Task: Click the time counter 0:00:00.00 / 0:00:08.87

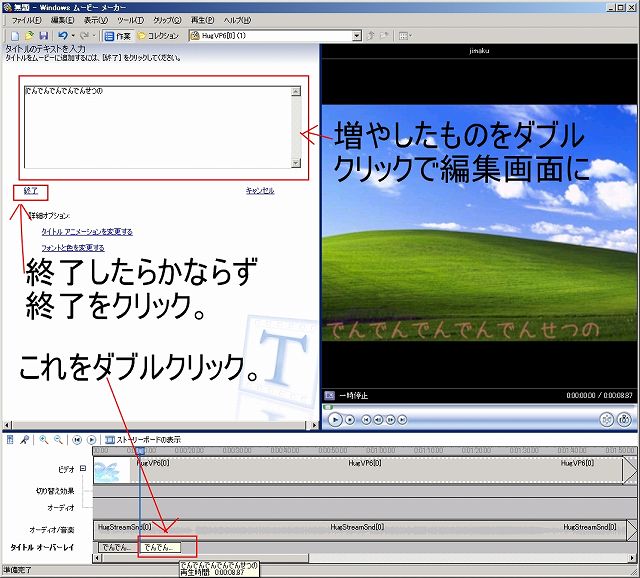Action: pyautogui.click(x=599, y=395)
